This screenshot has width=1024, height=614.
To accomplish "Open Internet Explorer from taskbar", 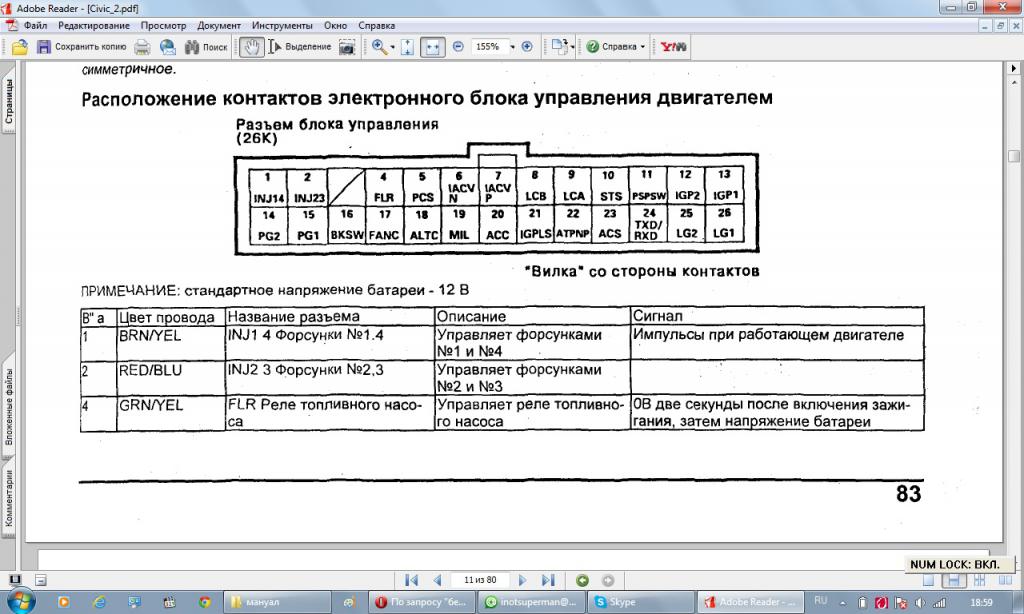I will click(99, 602).
